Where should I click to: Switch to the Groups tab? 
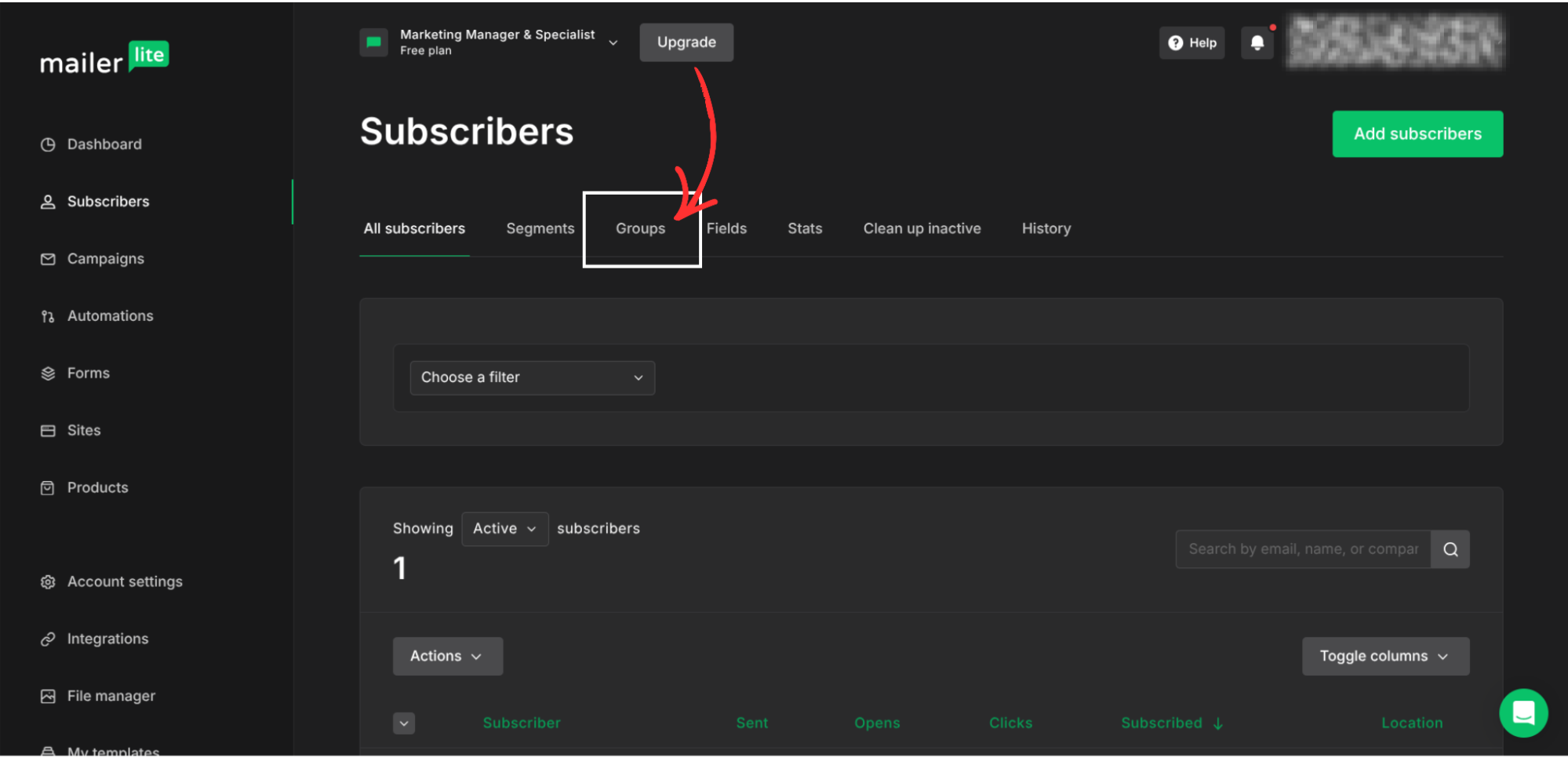coord(640,228)
